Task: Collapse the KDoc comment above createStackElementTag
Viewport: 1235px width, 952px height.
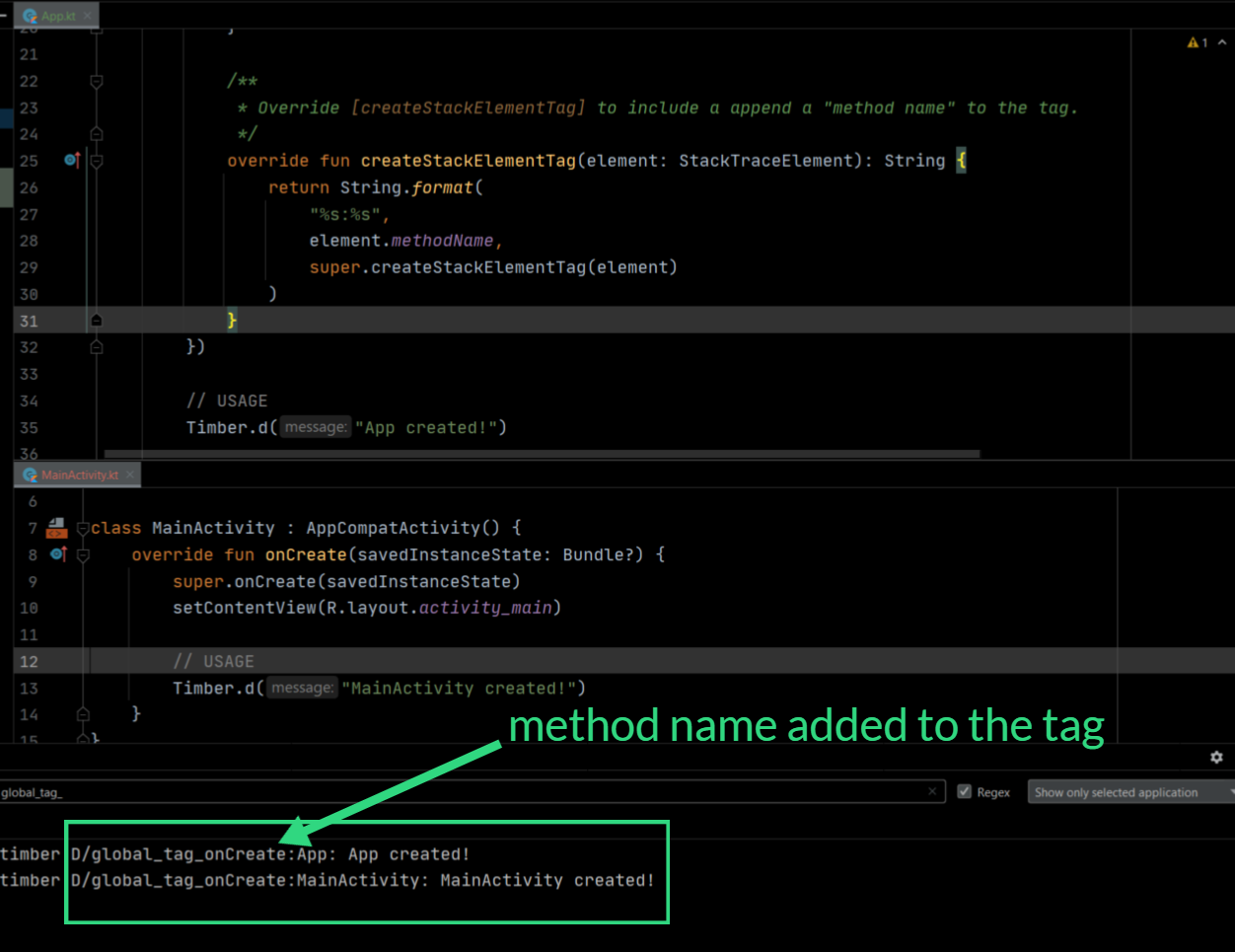Action: 95,81
